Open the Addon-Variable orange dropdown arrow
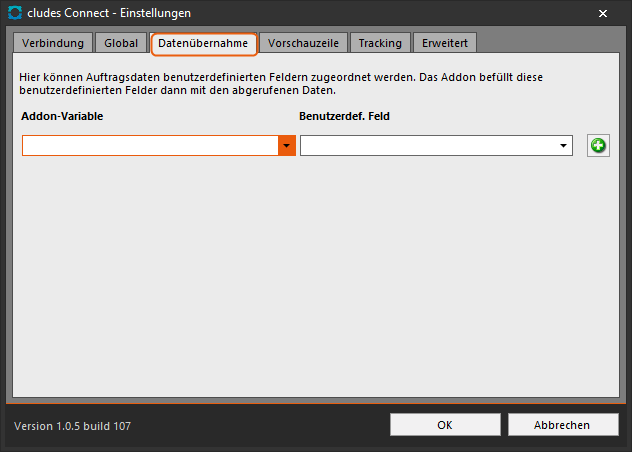 coord(287,146)
